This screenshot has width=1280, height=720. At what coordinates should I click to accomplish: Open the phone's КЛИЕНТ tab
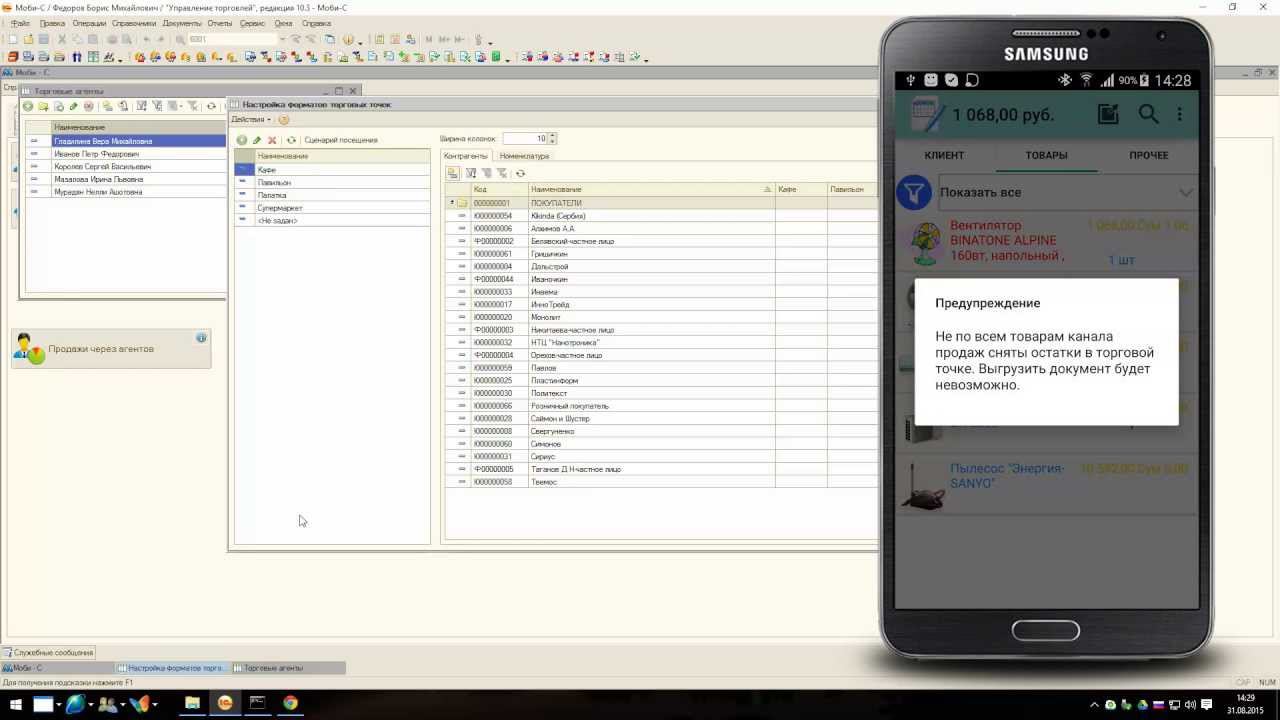tap(944, 155)
